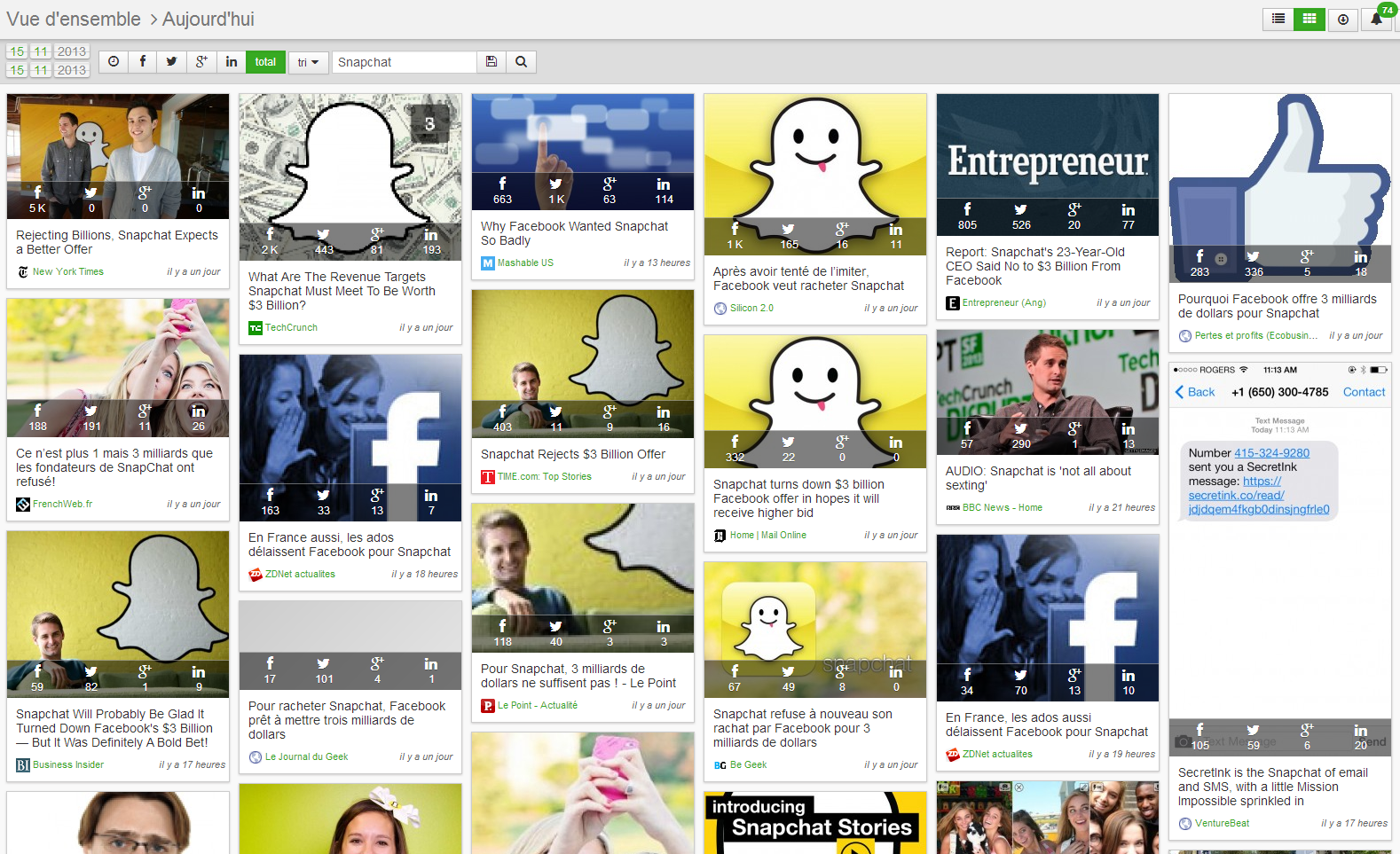Open TIME.com: Top Stories source

545,476
